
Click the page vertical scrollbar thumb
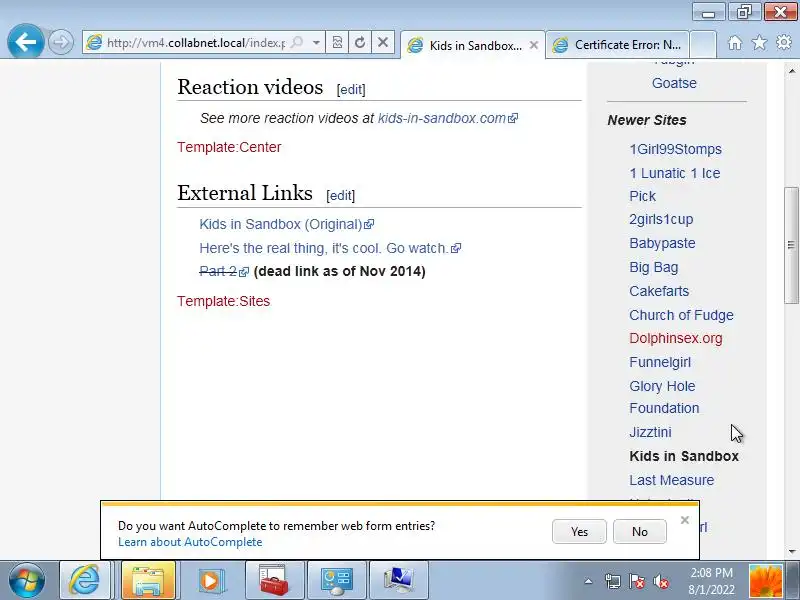(x=791, y=245)
